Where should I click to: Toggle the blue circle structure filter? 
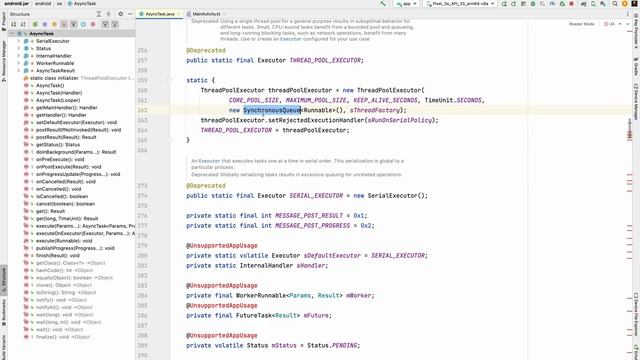(83, 24)
